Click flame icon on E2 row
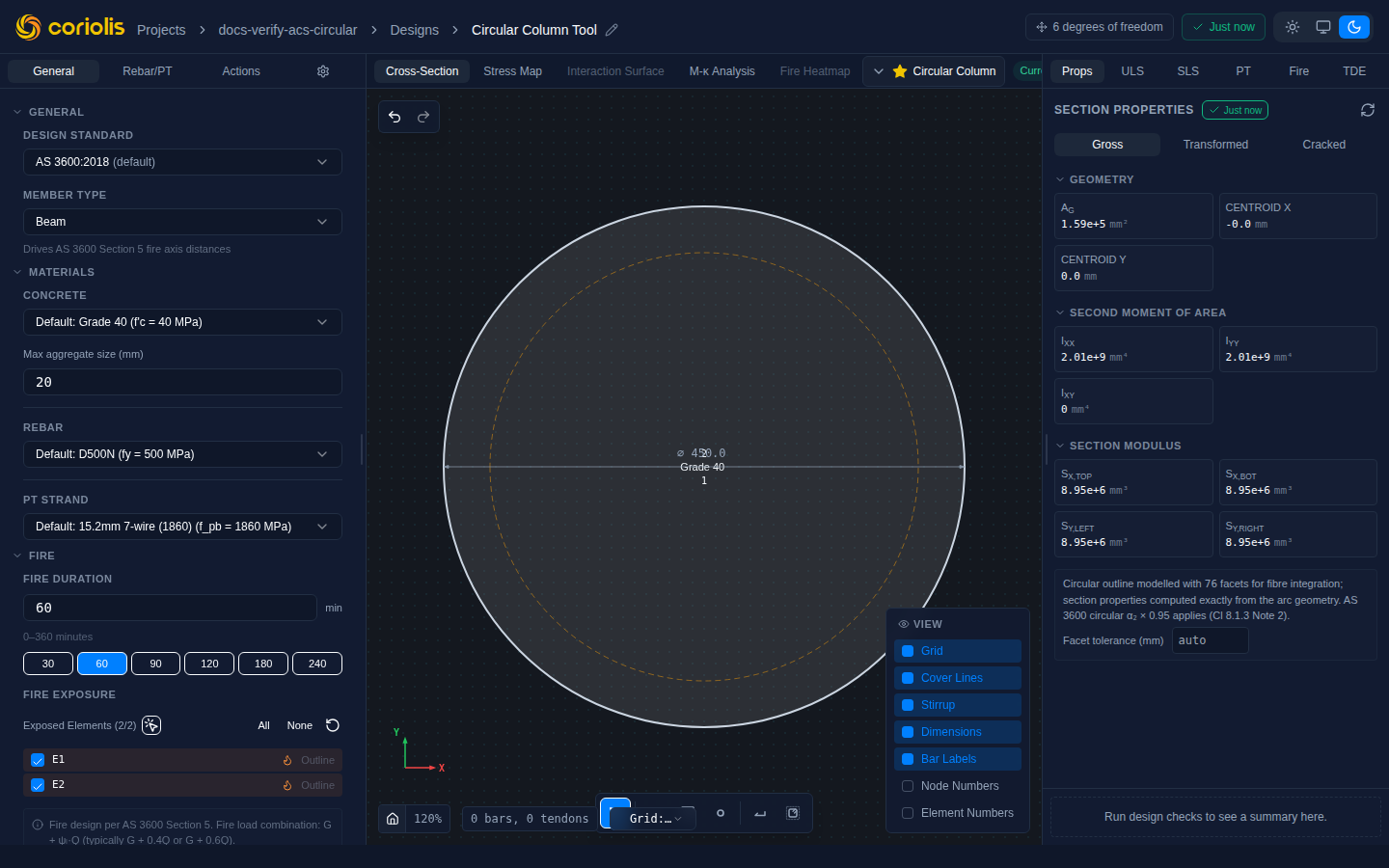The image size is (1389, 868). coord(287,785)
